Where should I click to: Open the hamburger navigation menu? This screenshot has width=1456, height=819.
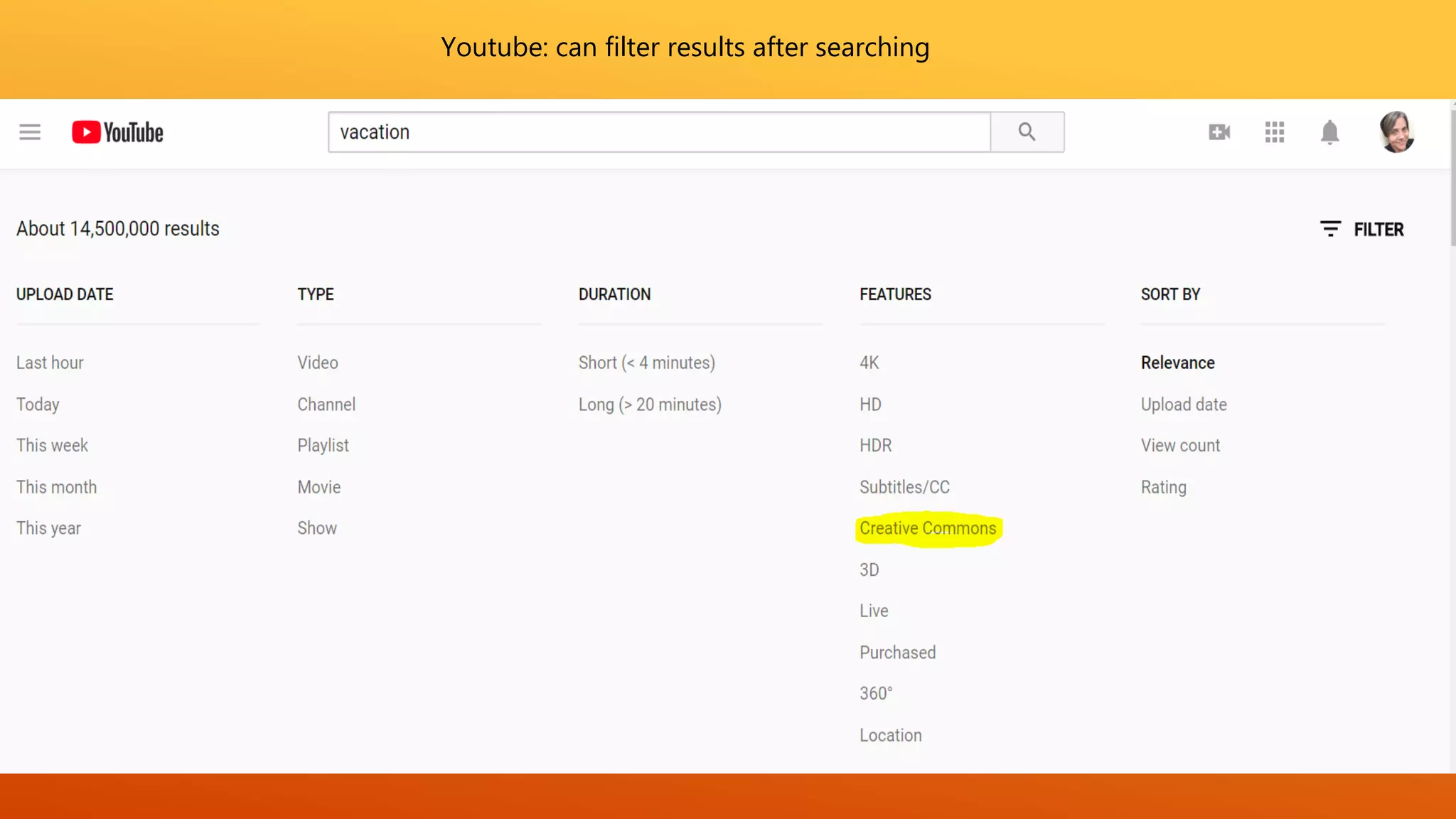pos(29,132)
